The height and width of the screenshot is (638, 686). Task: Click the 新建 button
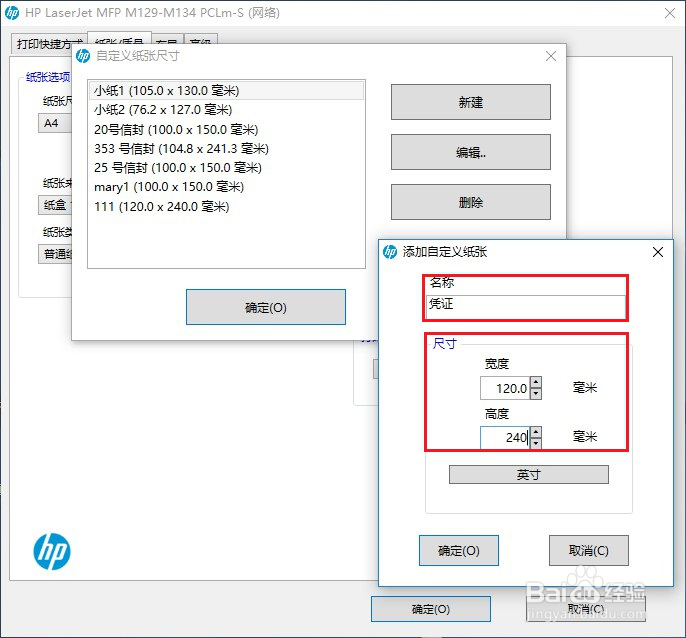pos(471,102)
